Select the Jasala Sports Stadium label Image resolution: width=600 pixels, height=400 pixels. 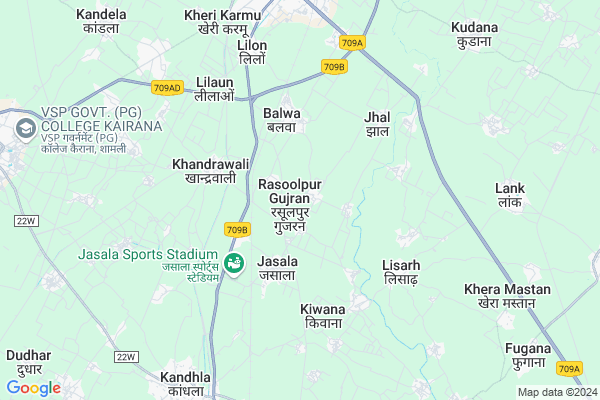(148, 254)
